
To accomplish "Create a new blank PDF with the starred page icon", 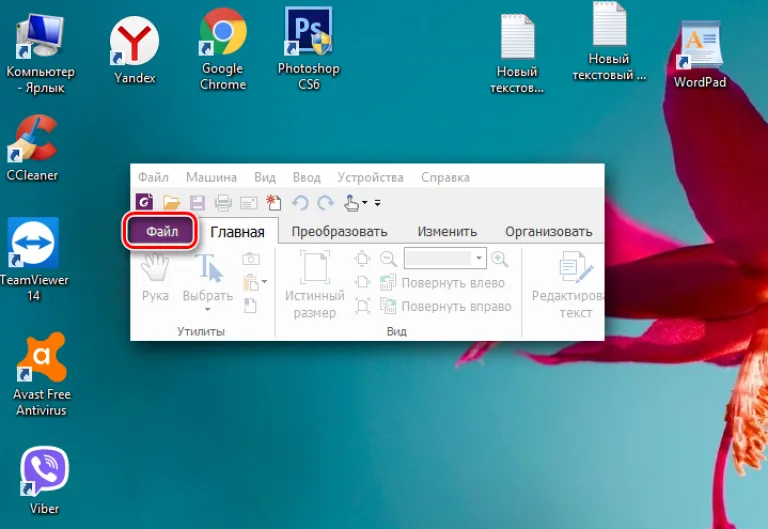I will [x=274, y=202].
